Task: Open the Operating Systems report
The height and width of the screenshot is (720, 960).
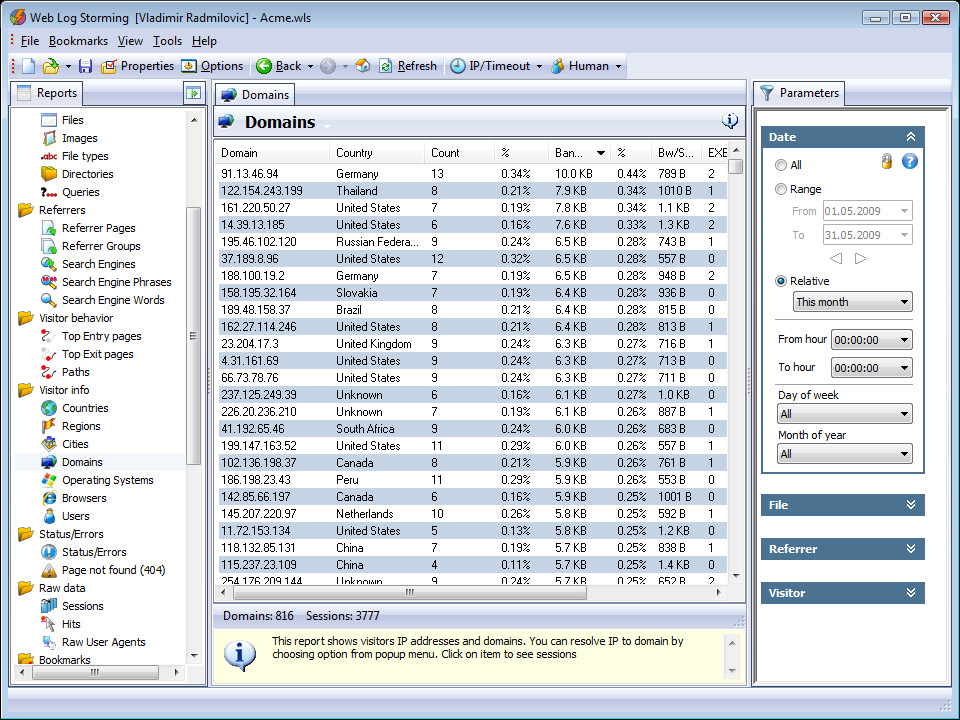Action: 97,481
